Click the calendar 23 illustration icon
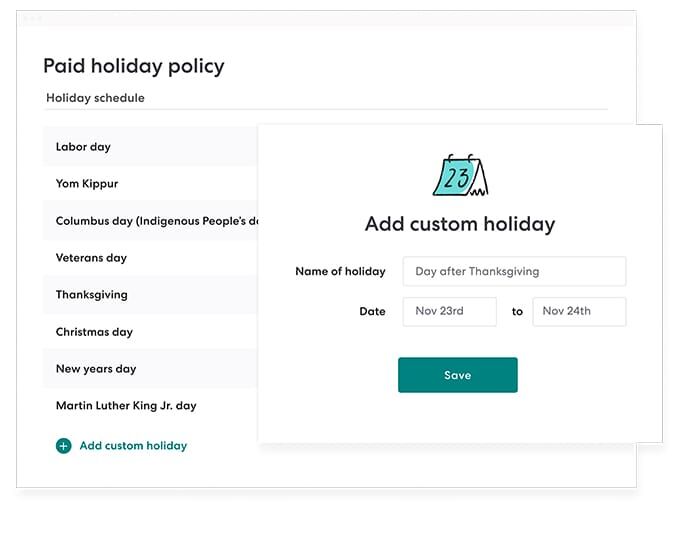This screenshot has height=550, width=700. (460, 175)
